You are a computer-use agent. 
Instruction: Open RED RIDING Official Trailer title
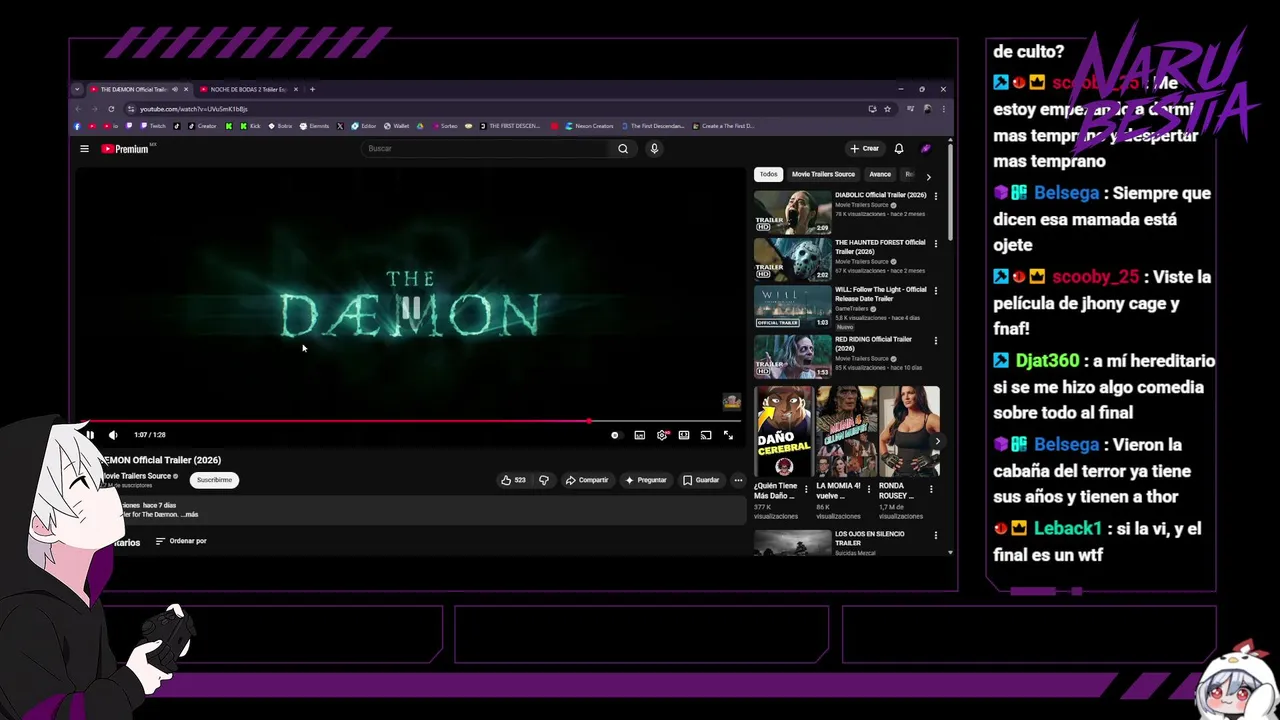873,343
